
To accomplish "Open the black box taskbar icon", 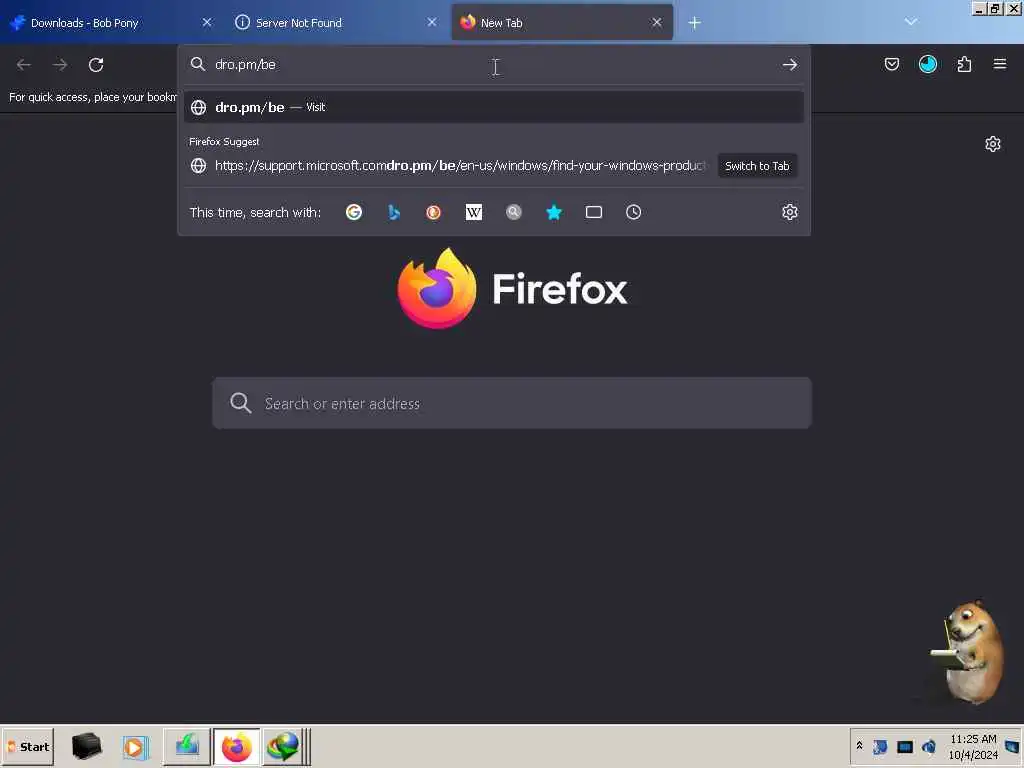I will (86, 746).
